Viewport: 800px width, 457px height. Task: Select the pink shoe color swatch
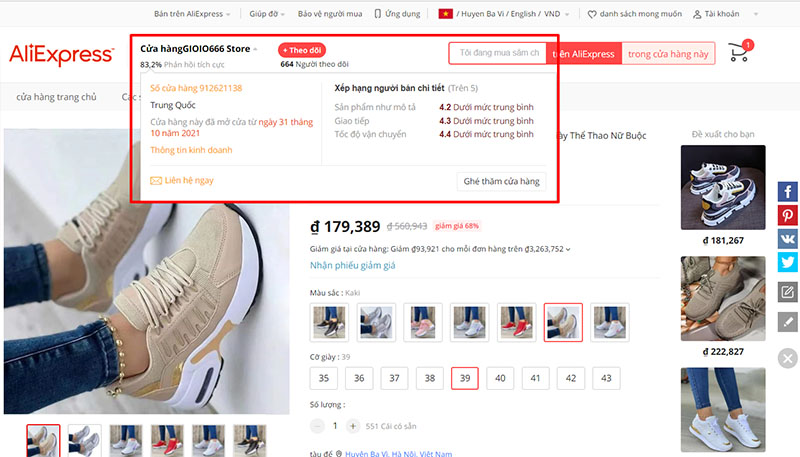coord(423,322)
